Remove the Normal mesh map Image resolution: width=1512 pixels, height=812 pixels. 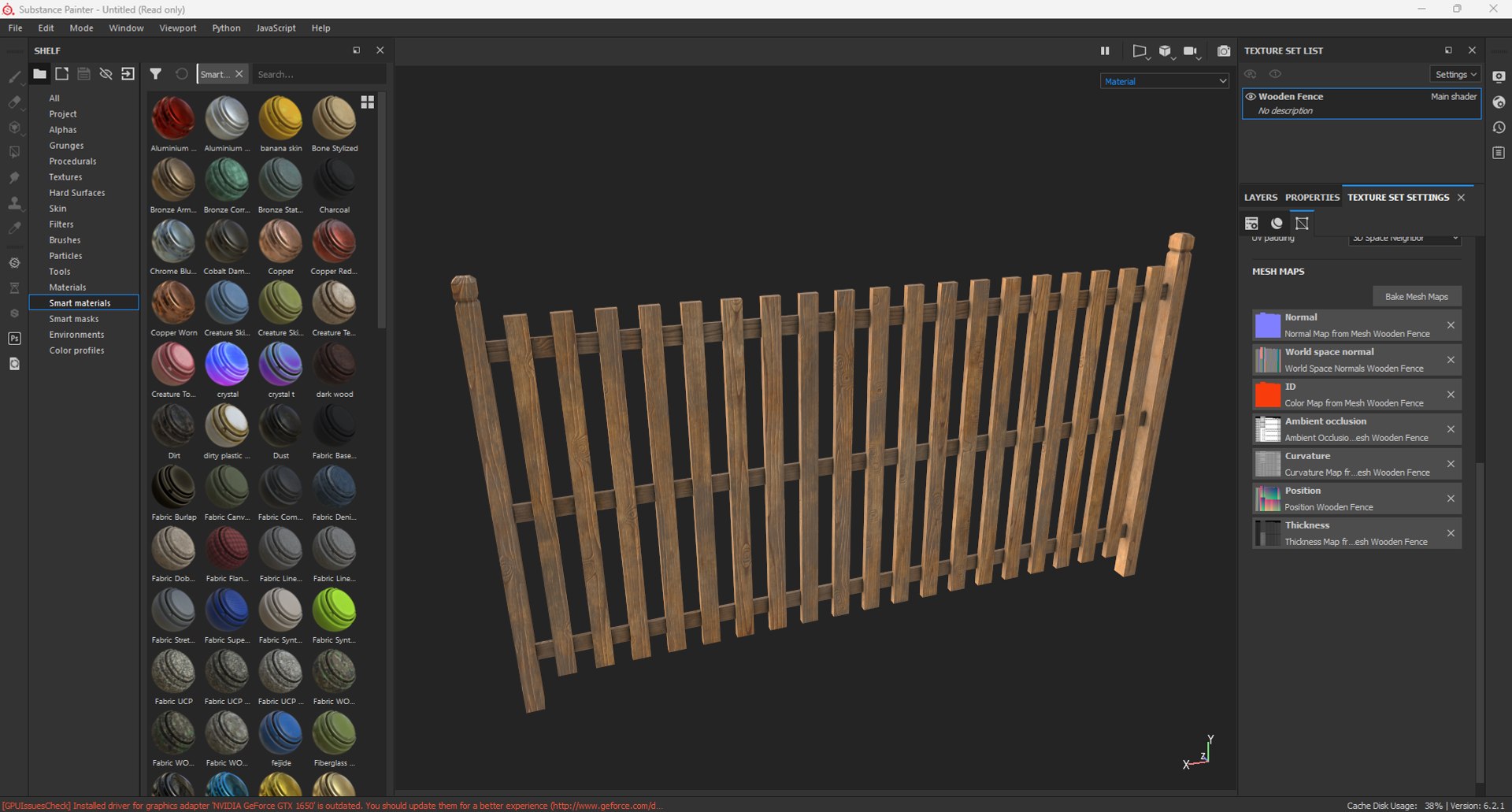point(1451,325)
